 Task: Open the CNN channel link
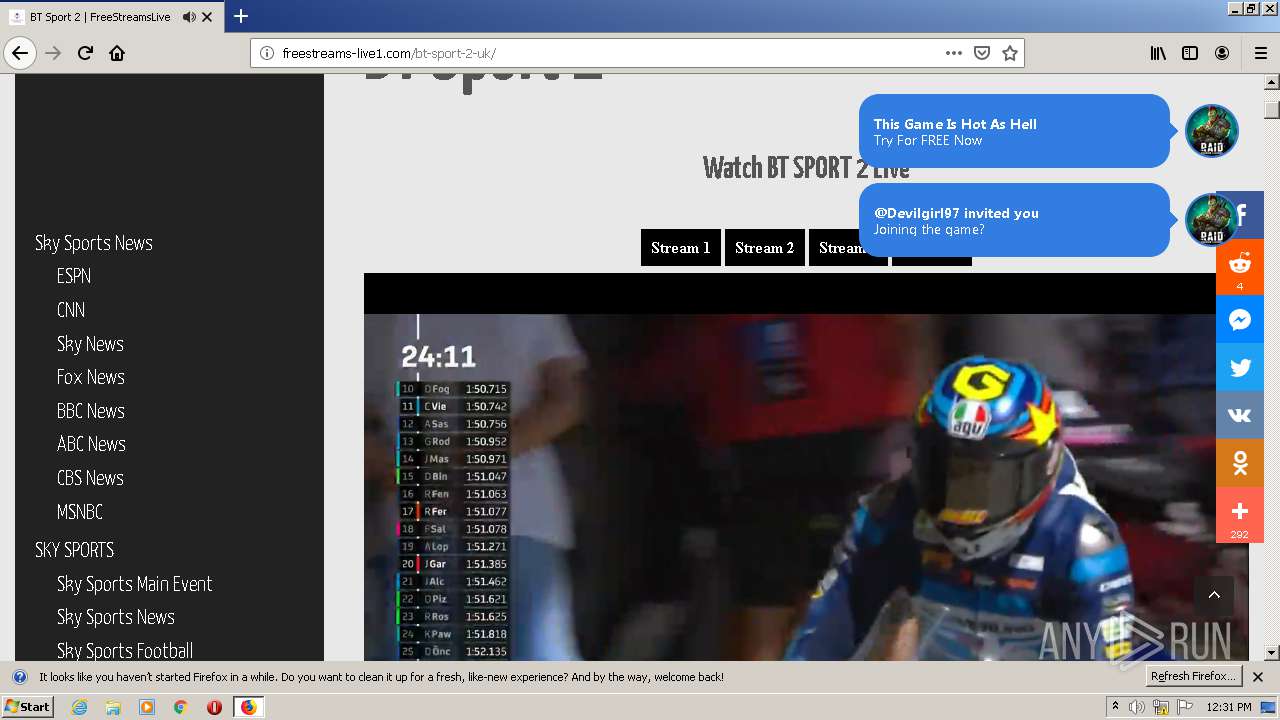click(71, 310)
